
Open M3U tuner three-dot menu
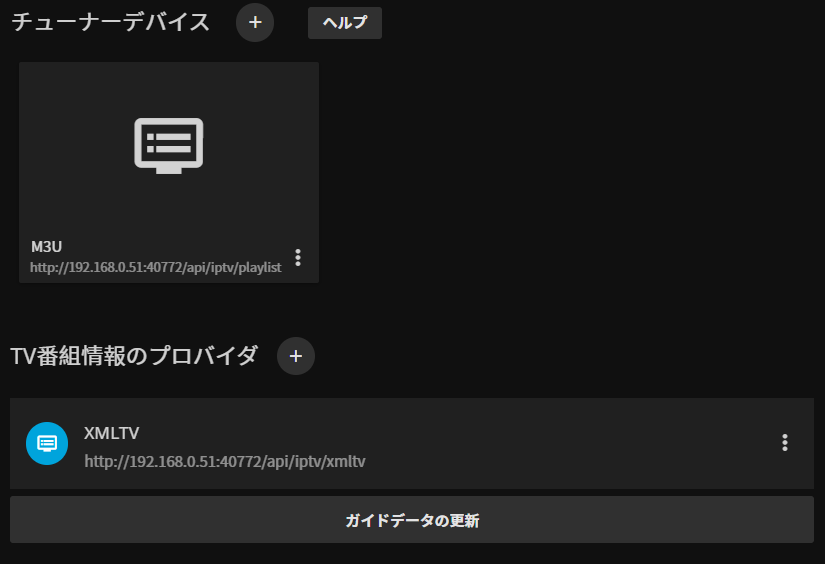298,257
